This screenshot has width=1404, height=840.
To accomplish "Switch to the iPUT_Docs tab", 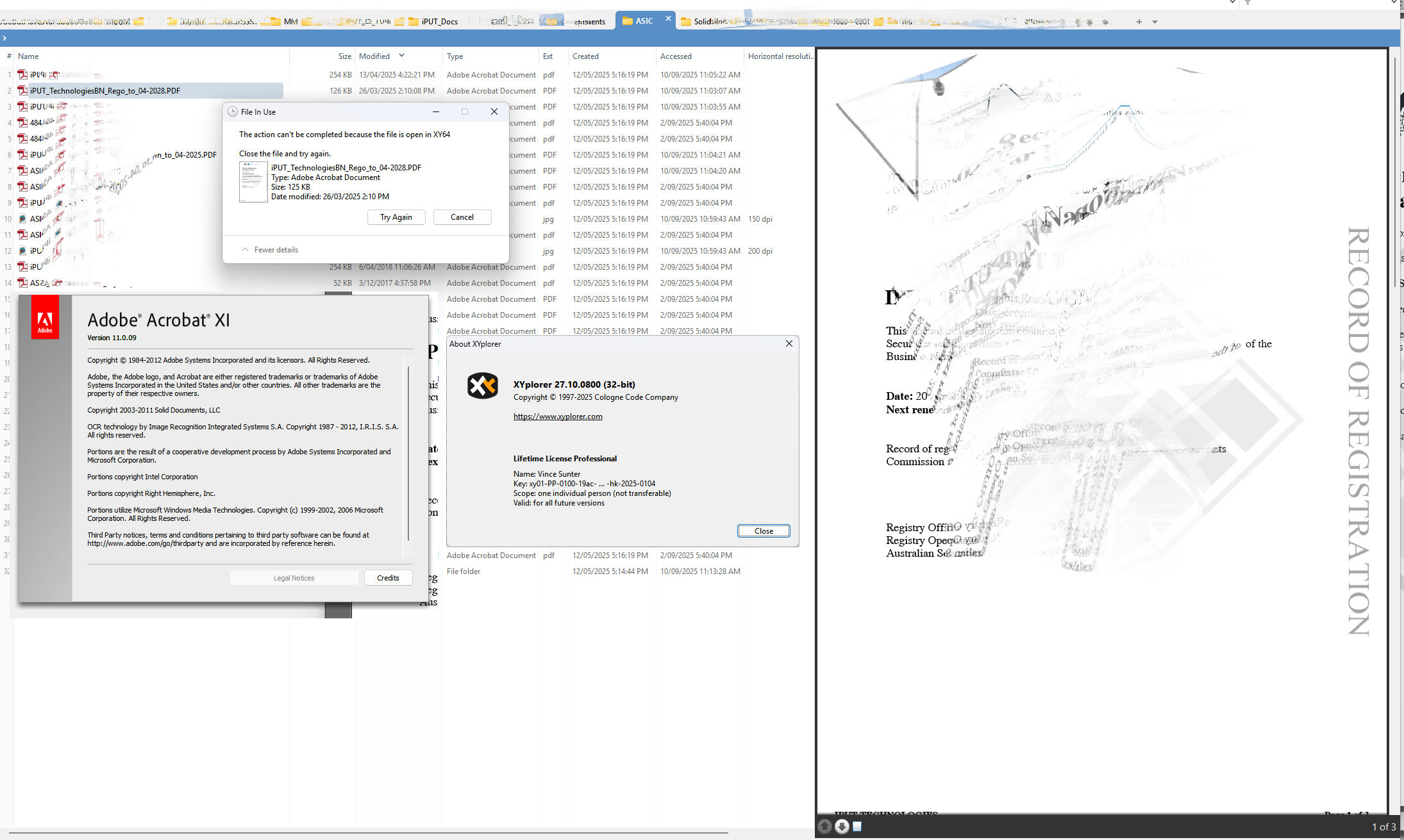I will click(x=439, y=22).
